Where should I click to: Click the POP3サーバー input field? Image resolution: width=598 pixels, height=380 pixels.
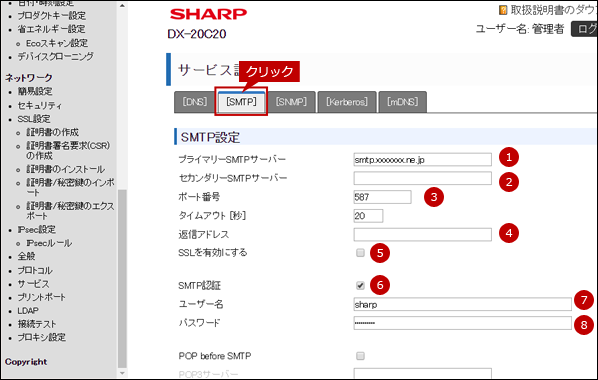coord(423,374)
